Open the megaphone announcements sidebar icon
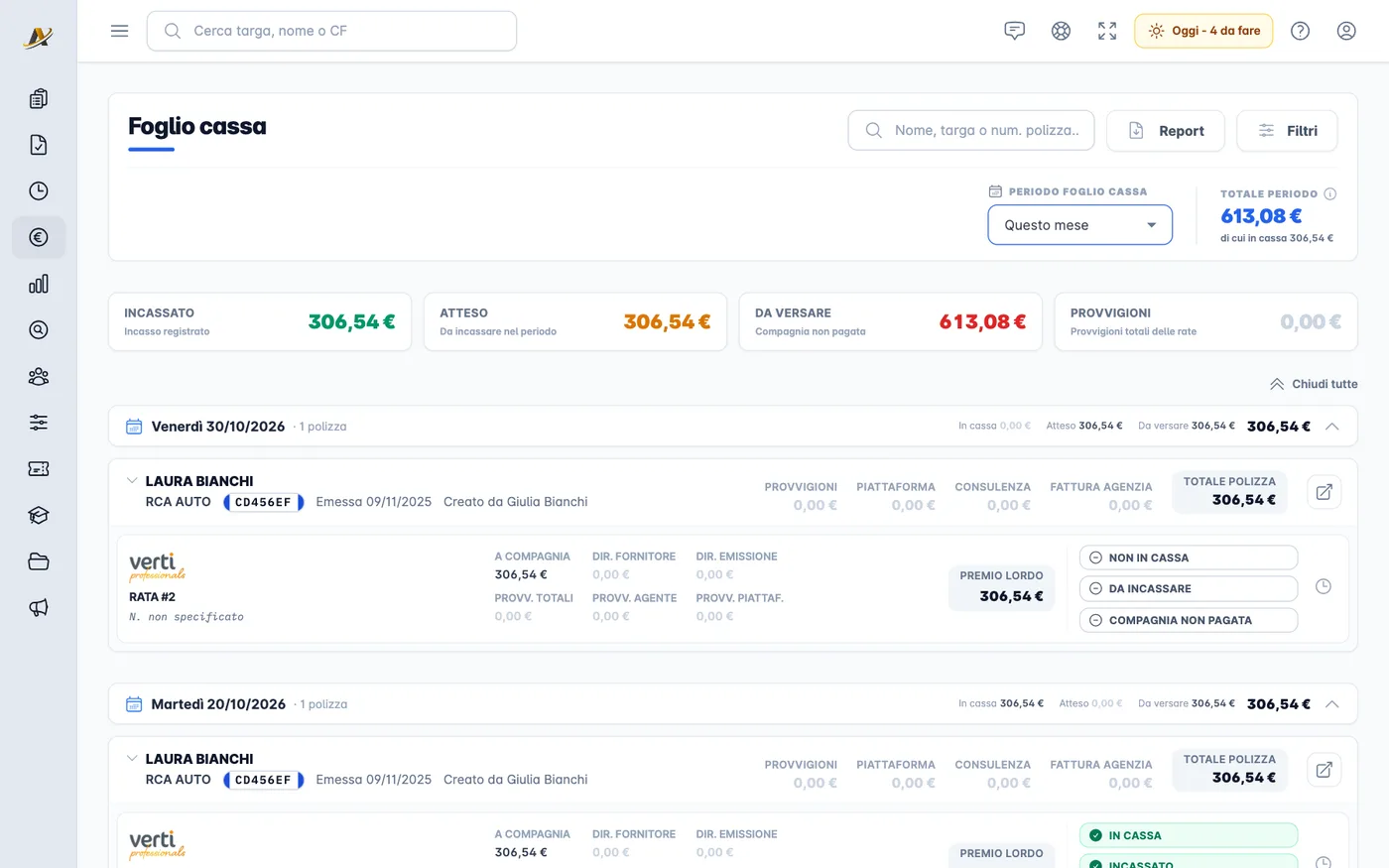The width and height of the screenshot is (1389, 868). 39,607
